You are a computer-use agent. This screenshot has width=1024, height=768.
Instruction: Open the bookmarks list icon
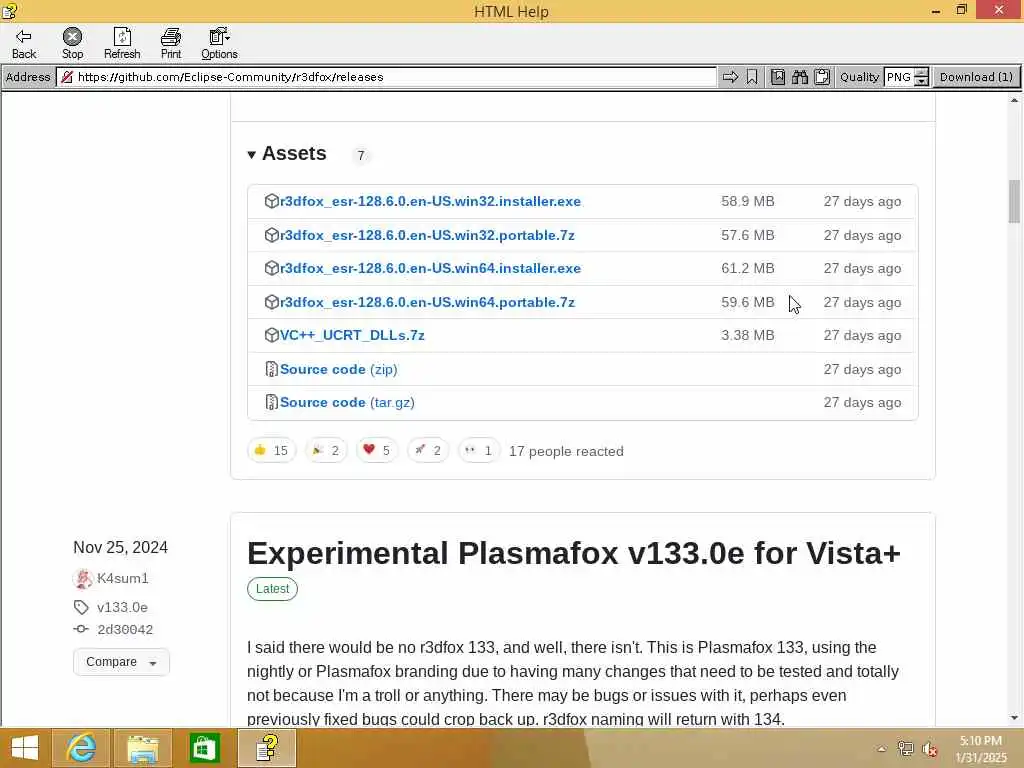778,77
